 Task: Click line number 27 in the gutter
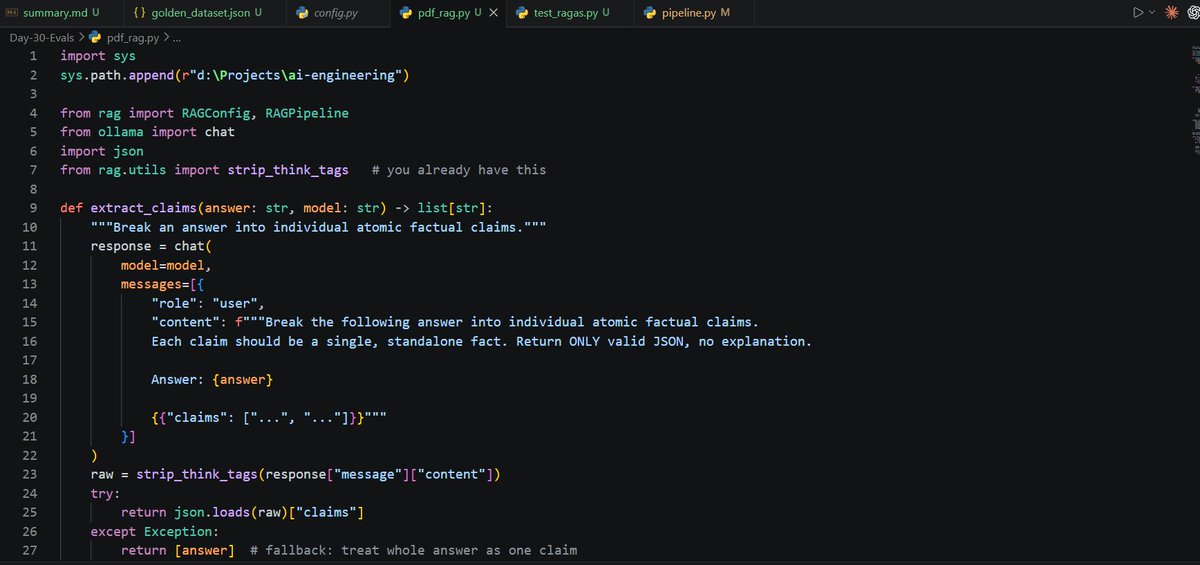(30, 550)
